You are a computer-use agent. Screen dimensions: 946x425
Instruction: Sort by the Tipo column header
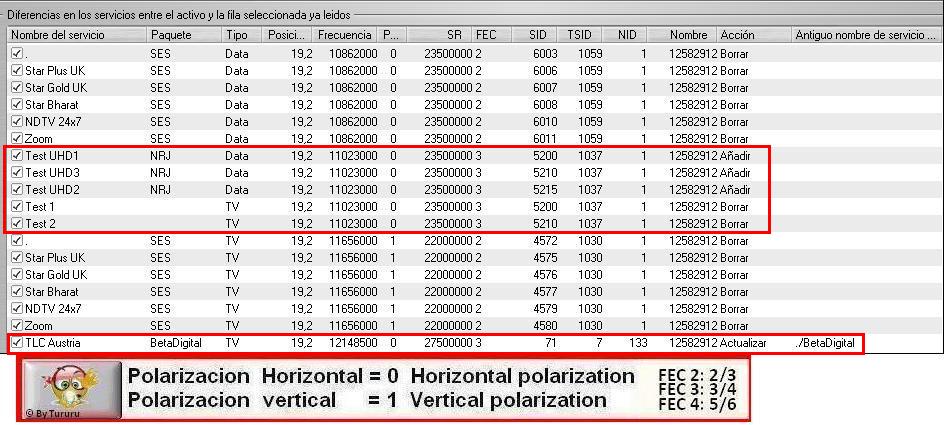(243, 35)
